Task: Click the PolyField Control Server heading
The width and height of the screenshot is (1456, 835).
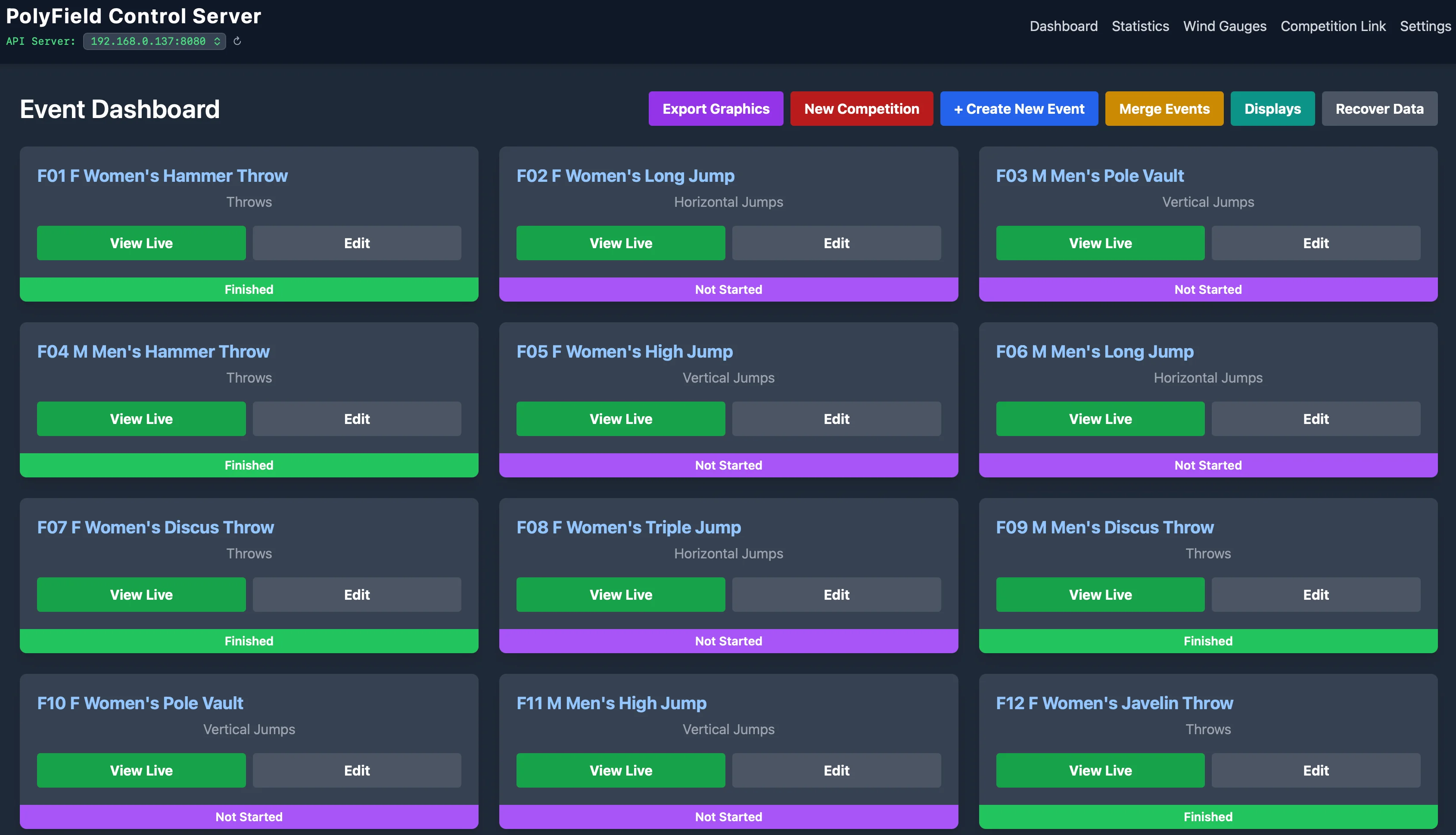Action: [x=133, y=16]
